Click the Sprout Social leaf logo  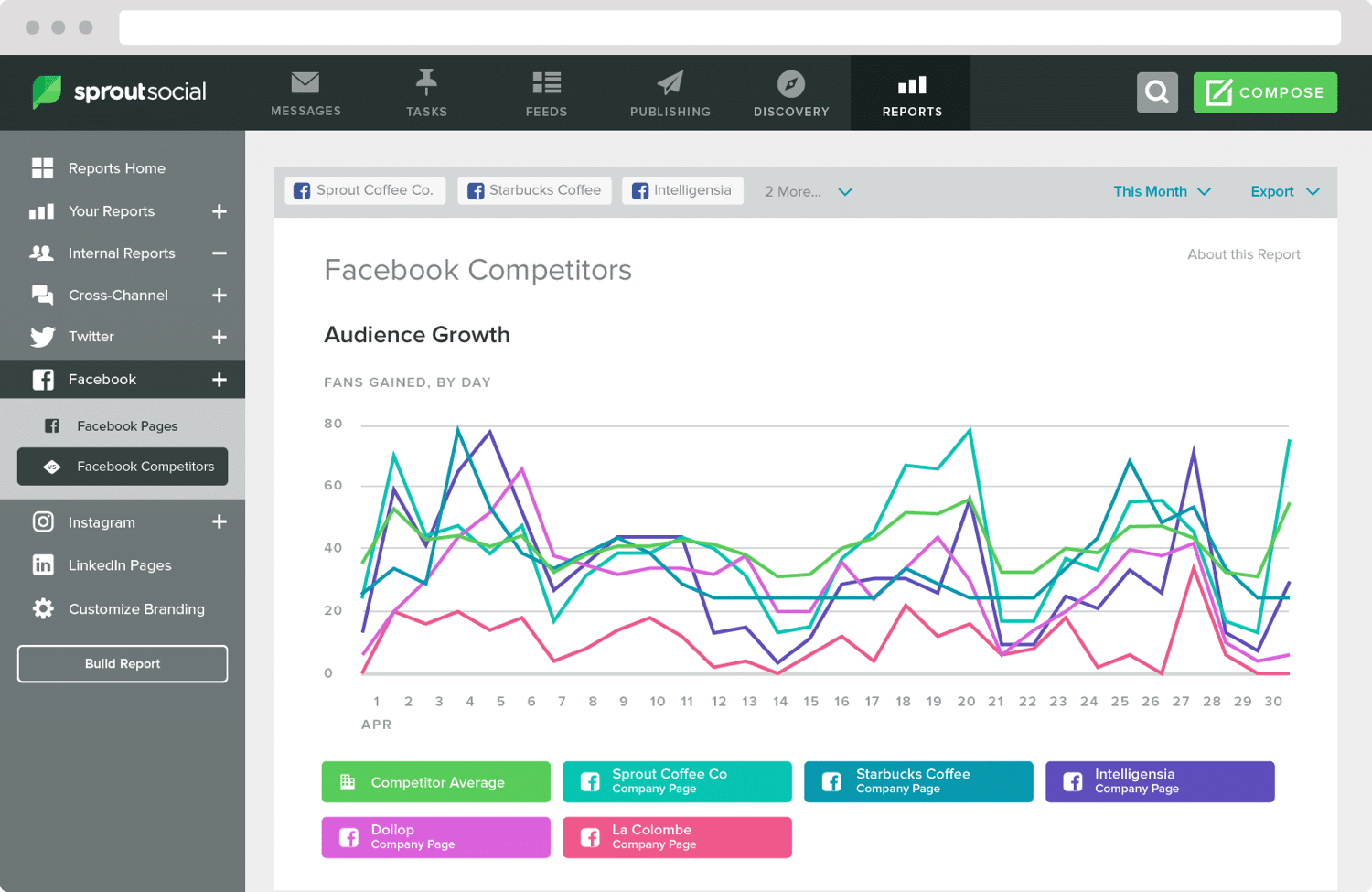(x=46, y=91)
